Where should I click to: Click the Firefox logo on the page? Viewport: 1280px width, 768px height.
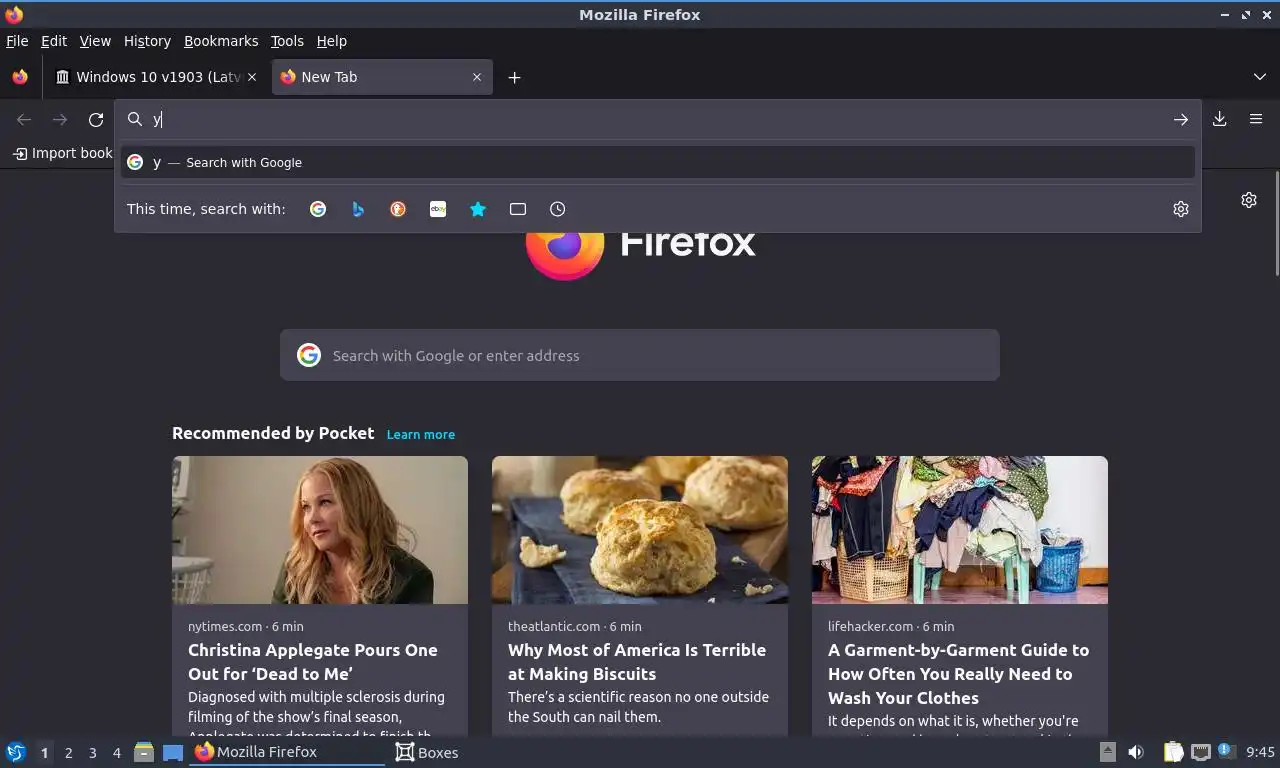tap(565, 250)
